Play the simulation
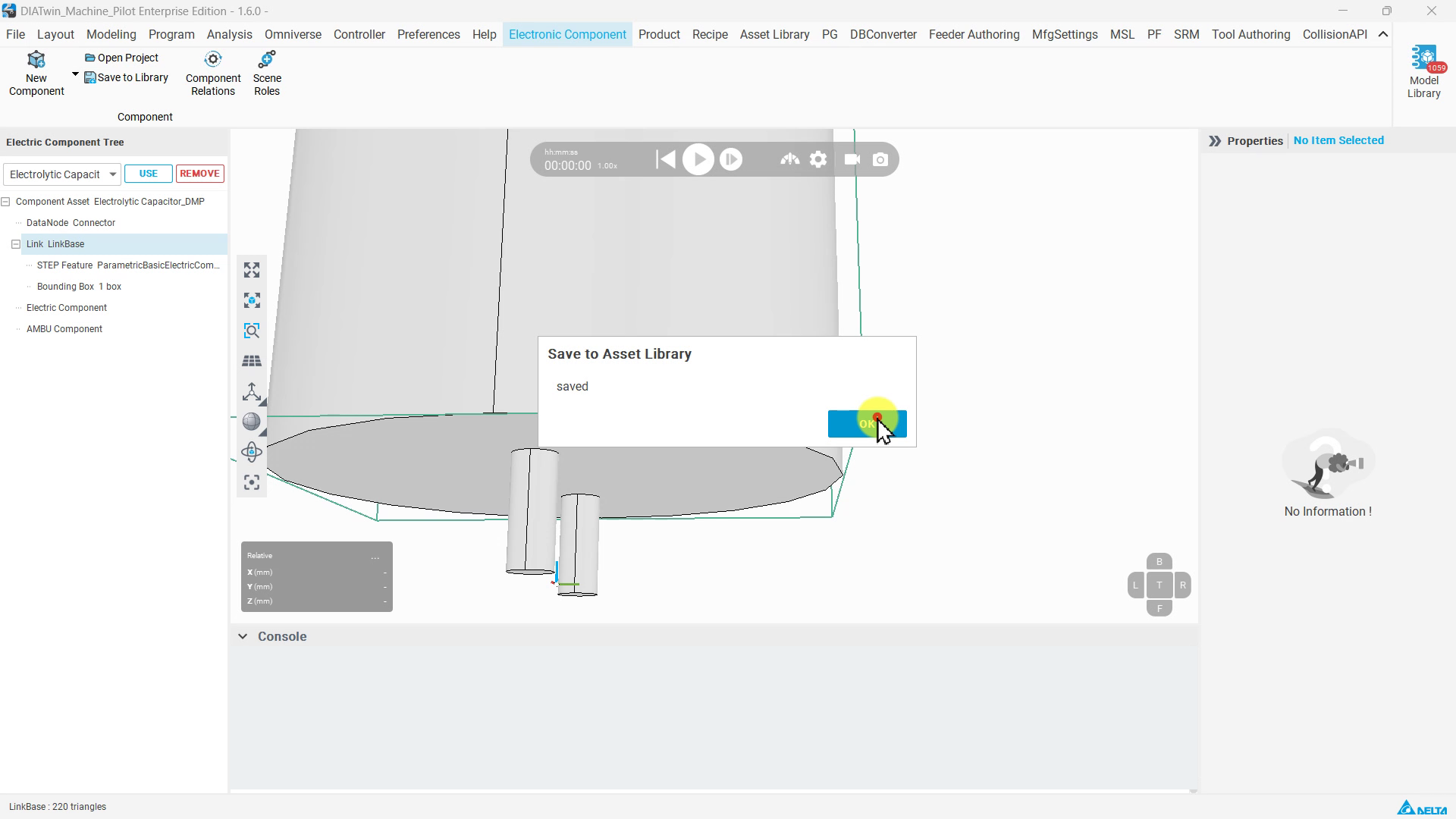1456x819 pixels. (698, 160)
